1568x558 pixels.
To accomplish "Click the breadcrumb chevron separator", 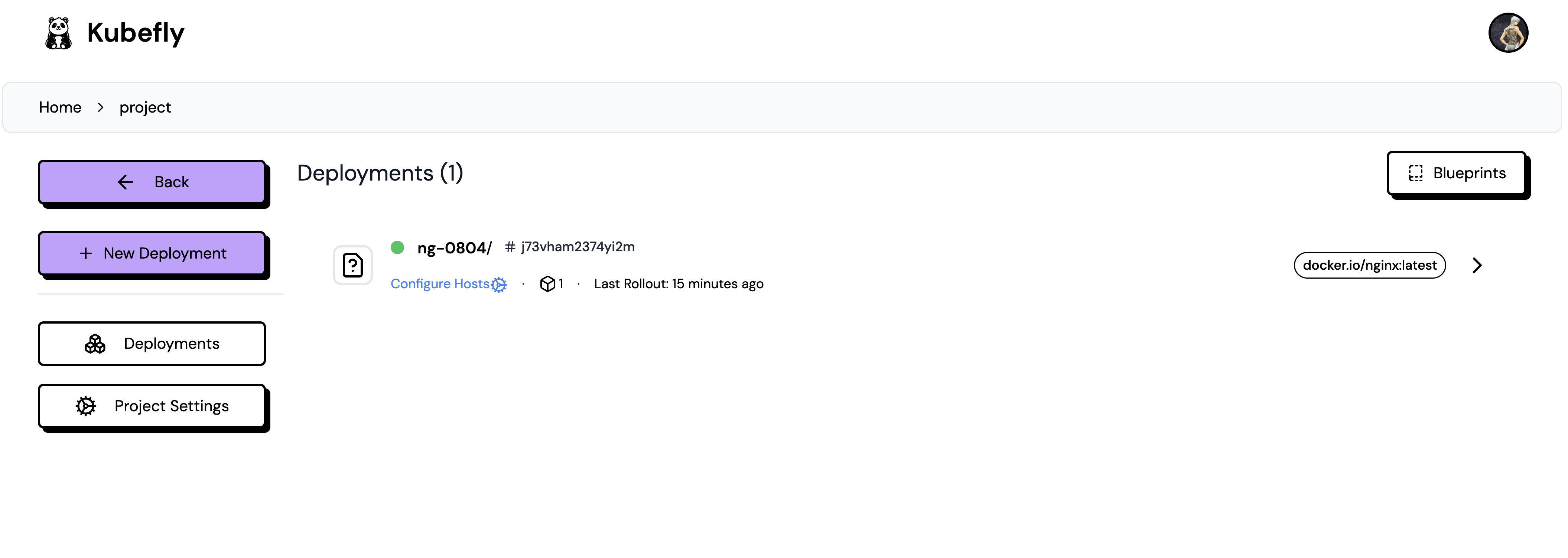I will click(x=100, y=108).
